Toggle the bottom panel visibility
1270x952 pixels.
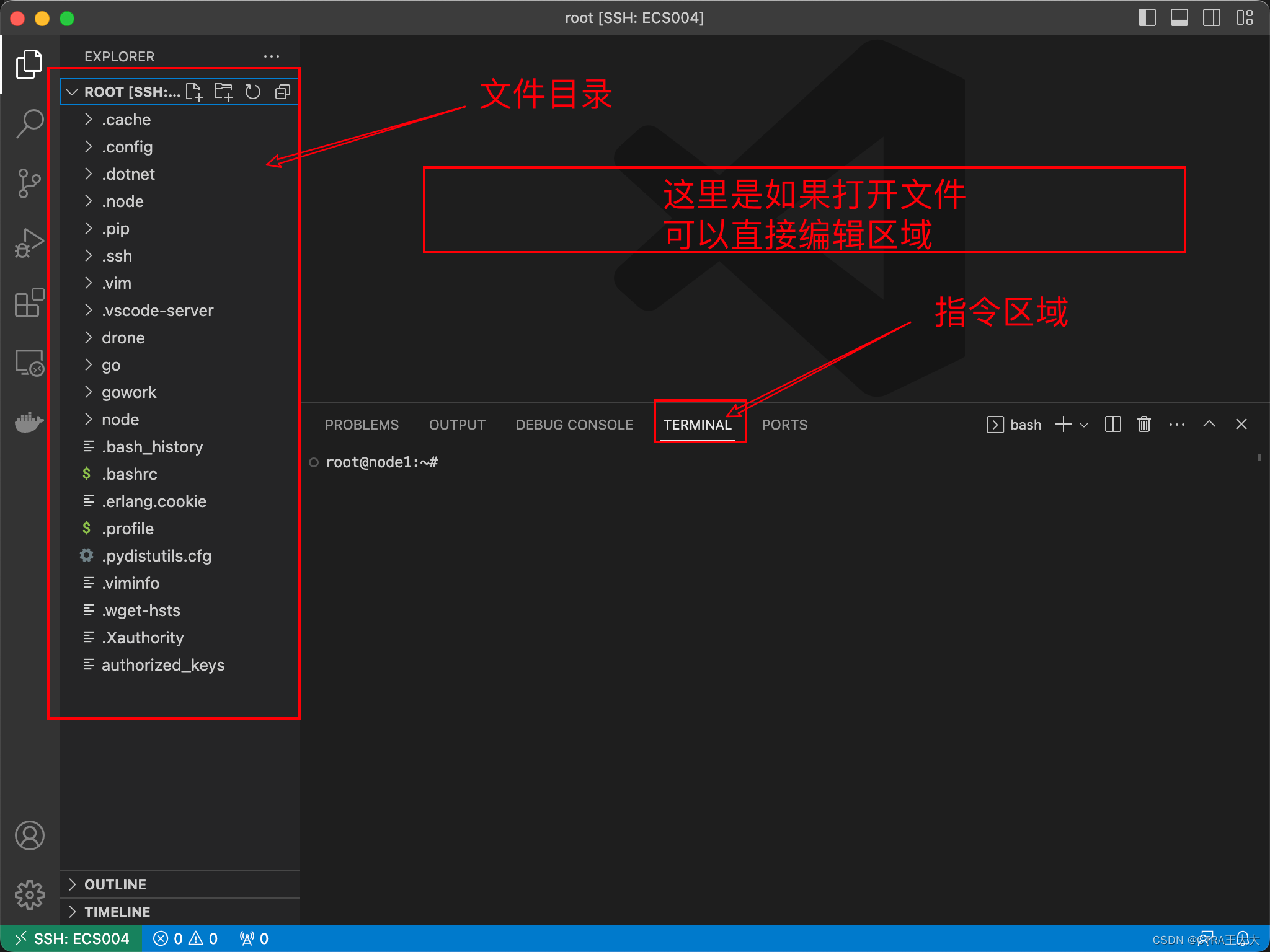(x=1179, y=18)
